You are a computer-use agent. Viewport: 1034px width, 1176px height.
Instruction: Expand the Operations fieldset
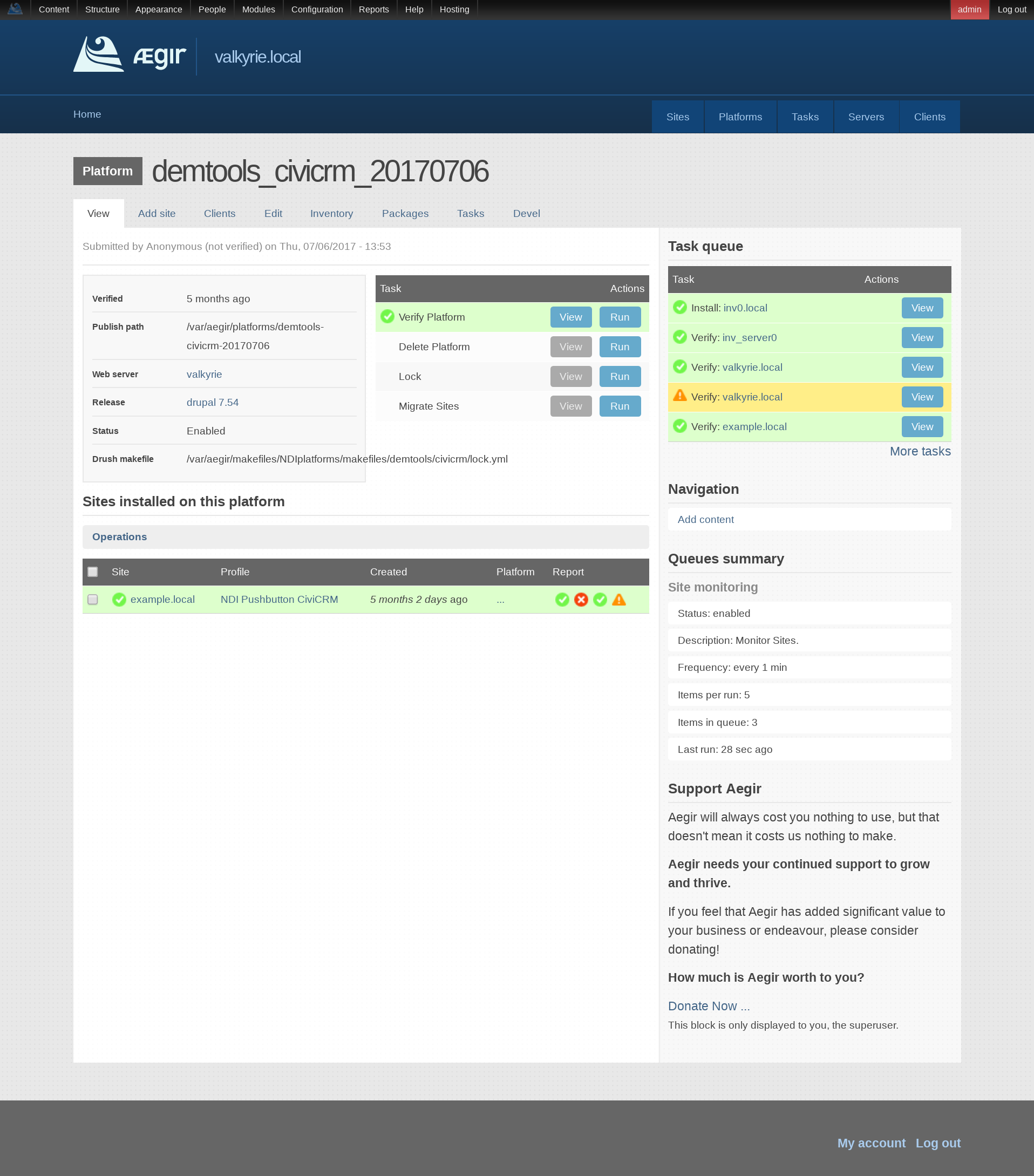pos(119,537)
